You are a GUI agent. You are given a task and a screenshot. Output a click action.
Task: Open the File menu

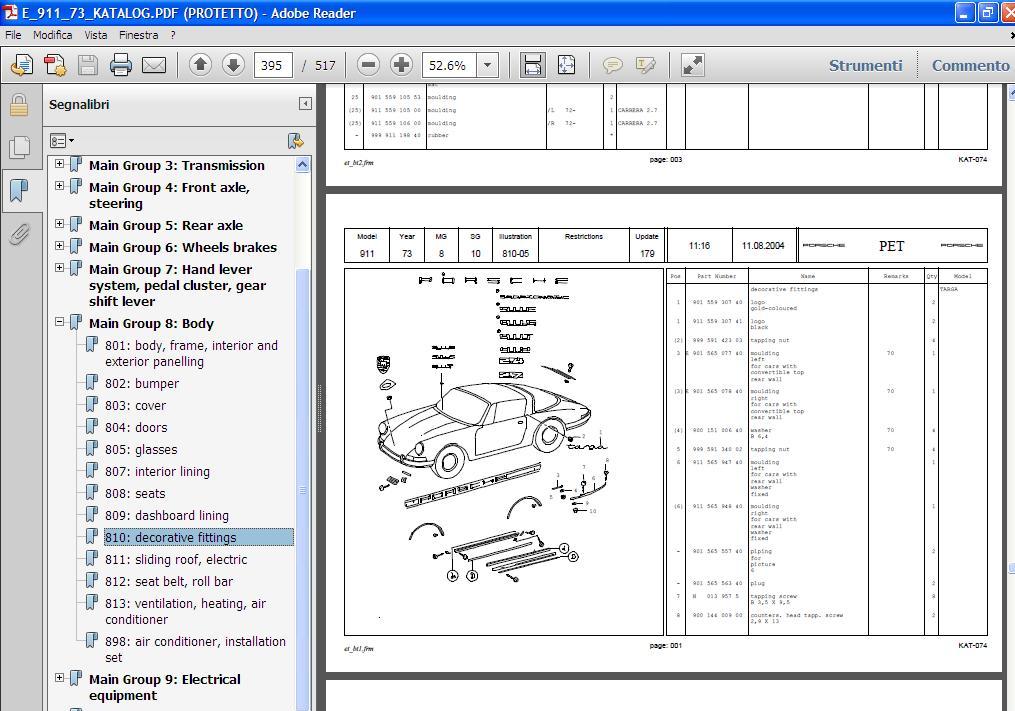tap(13, 35)
